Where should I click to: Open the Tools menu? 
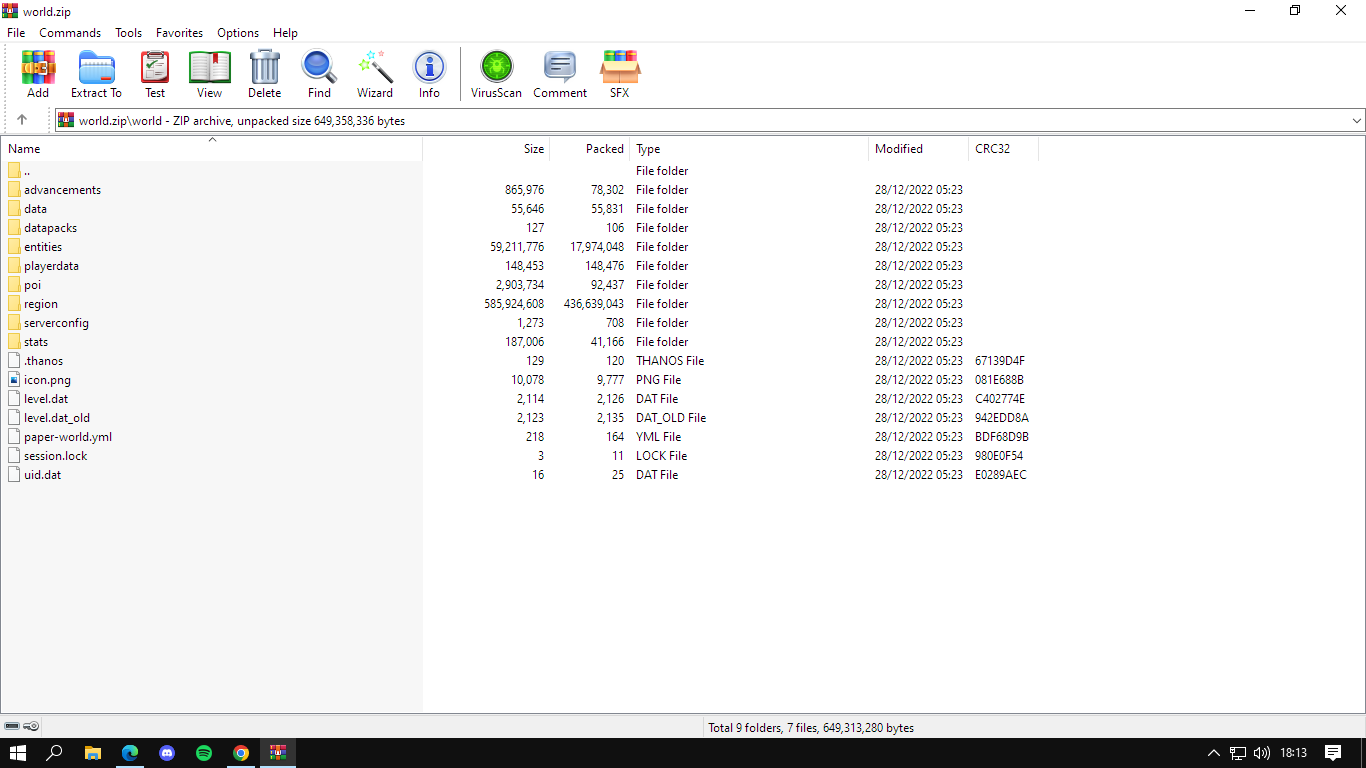[x=129, y=33]
